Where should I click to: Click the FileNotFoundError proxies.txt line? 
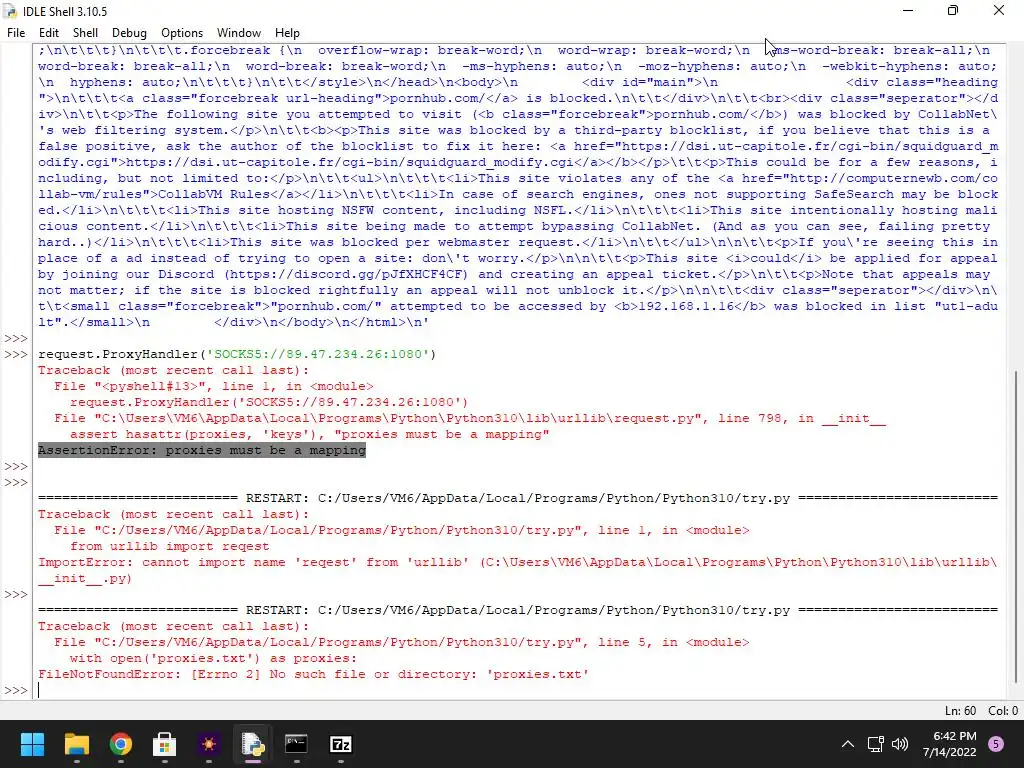[313, 674]
